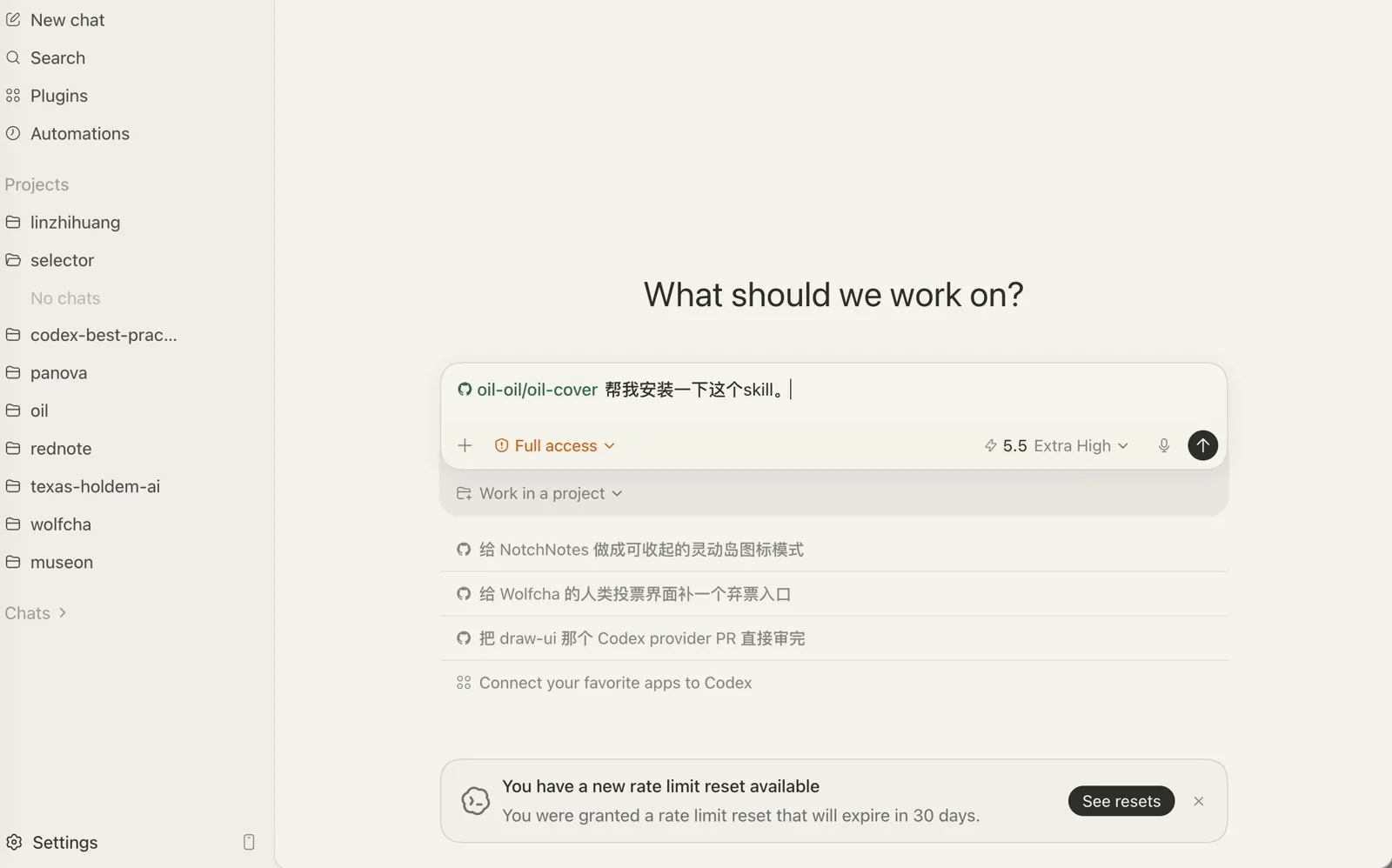Click the linzhihuang folder icon
Viewport: 1392px width, 868px height.
(x=13, y=222)
